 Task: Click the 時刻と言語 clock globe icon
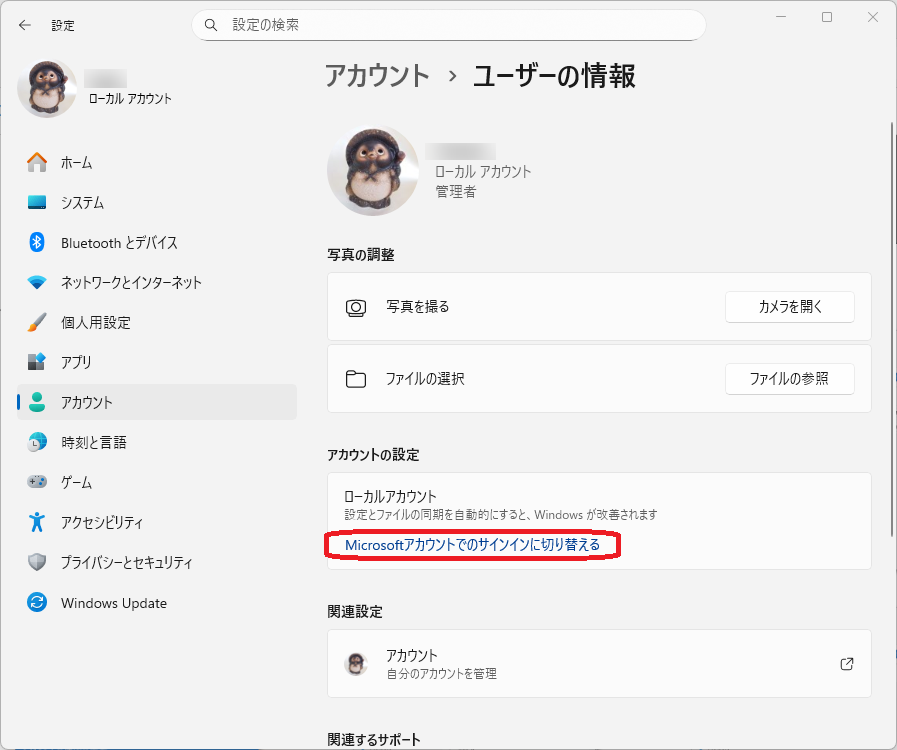coord(37,442)
